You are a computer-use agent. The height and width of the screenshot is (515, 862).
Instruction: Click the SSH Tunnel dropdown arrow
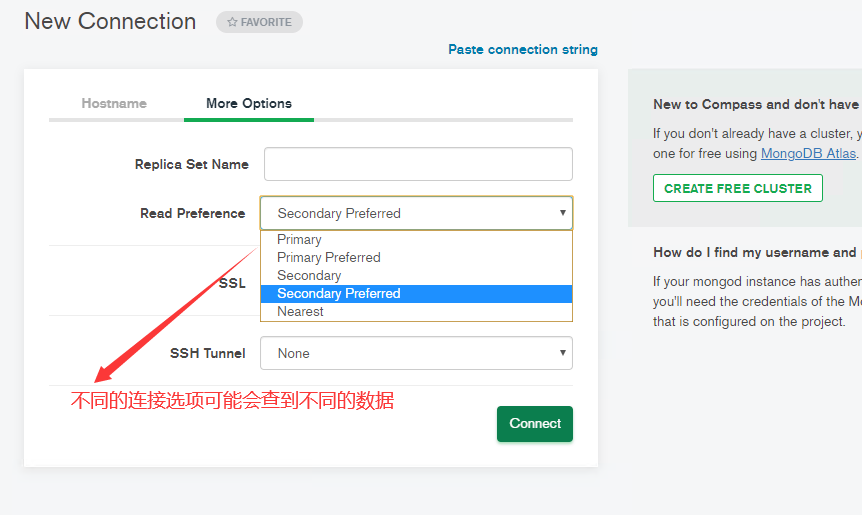pyautogui.click(x=564, y=353)
